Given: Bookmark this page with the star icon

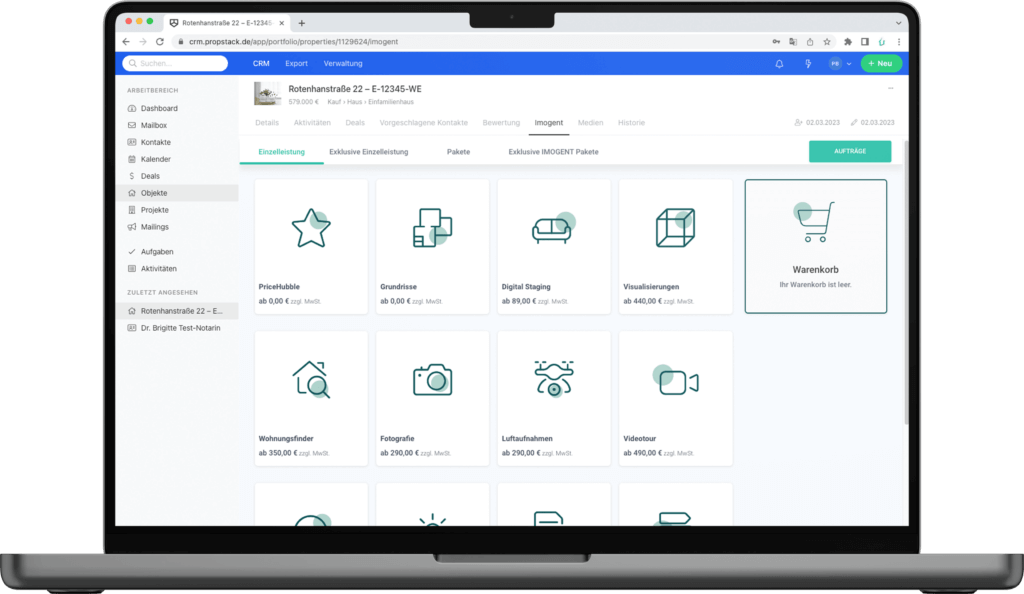Looking at the screenshot, I should pos(827,42).
